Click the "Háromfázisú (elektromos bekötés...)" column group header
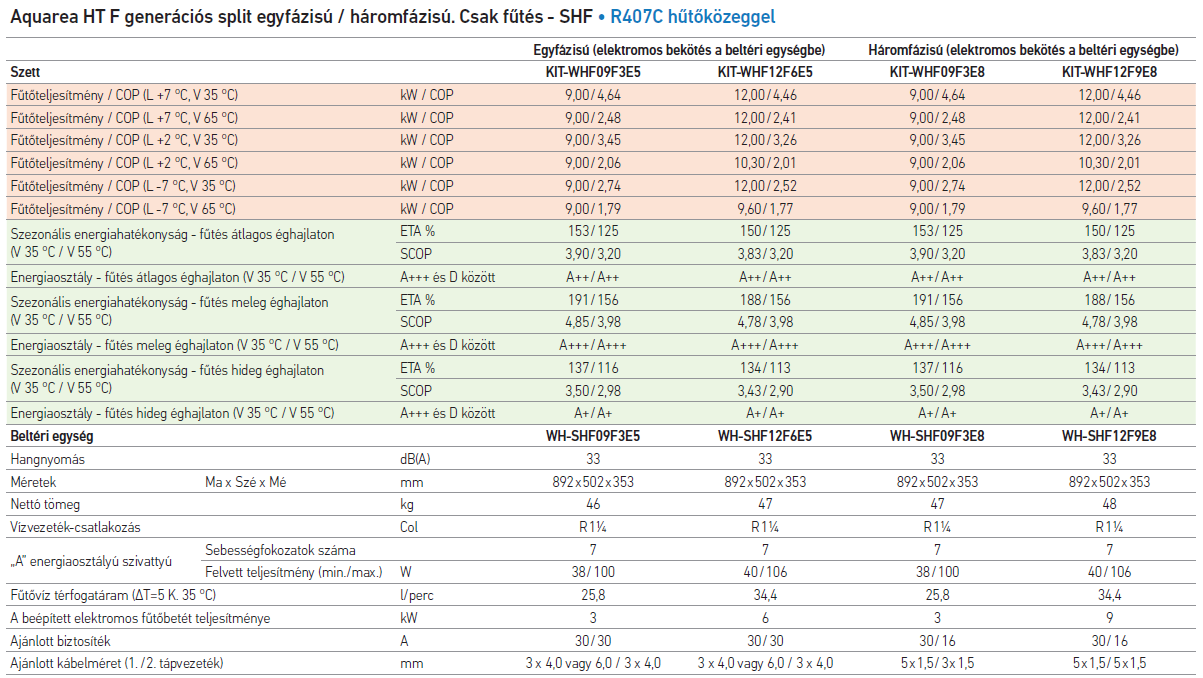 pyautogui.click(x=1023, y=50)
